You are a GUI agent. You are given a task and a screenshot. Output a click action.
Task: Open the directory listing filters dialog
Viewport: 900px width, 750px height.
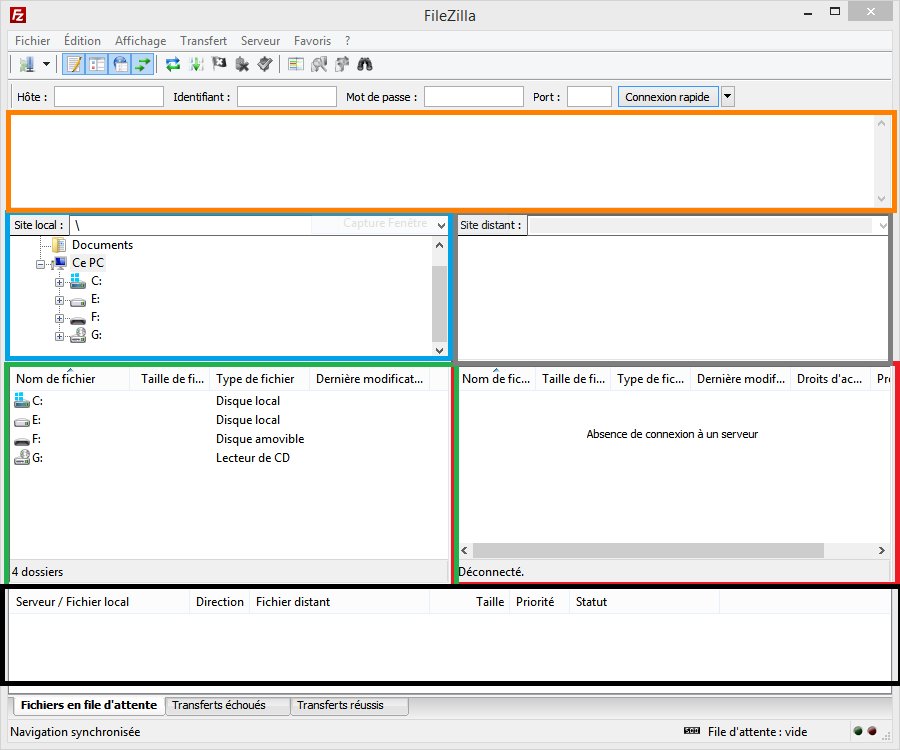tap(296, 64)
